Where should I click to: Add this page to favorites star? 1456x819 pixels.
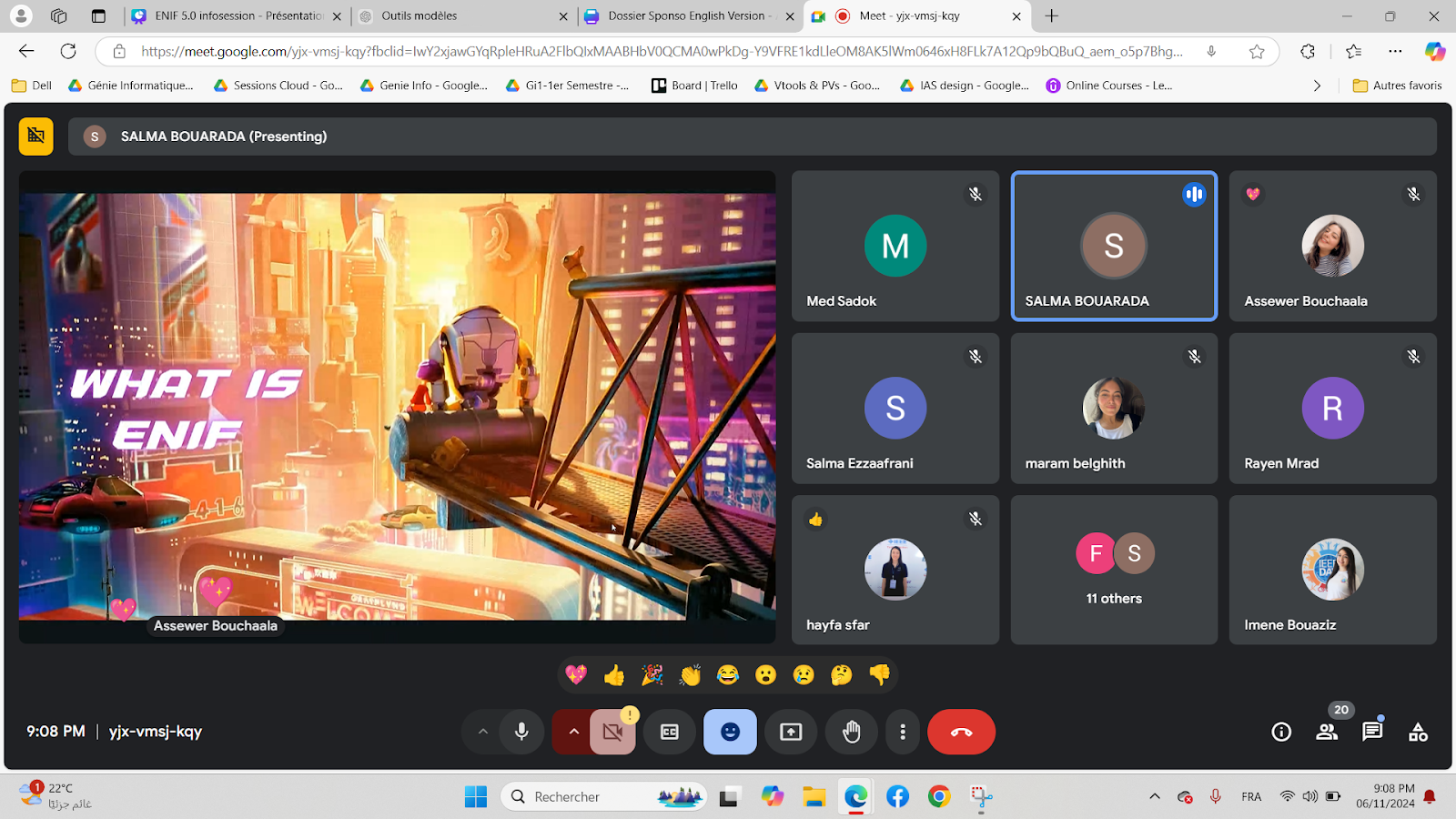(1257, 52)
